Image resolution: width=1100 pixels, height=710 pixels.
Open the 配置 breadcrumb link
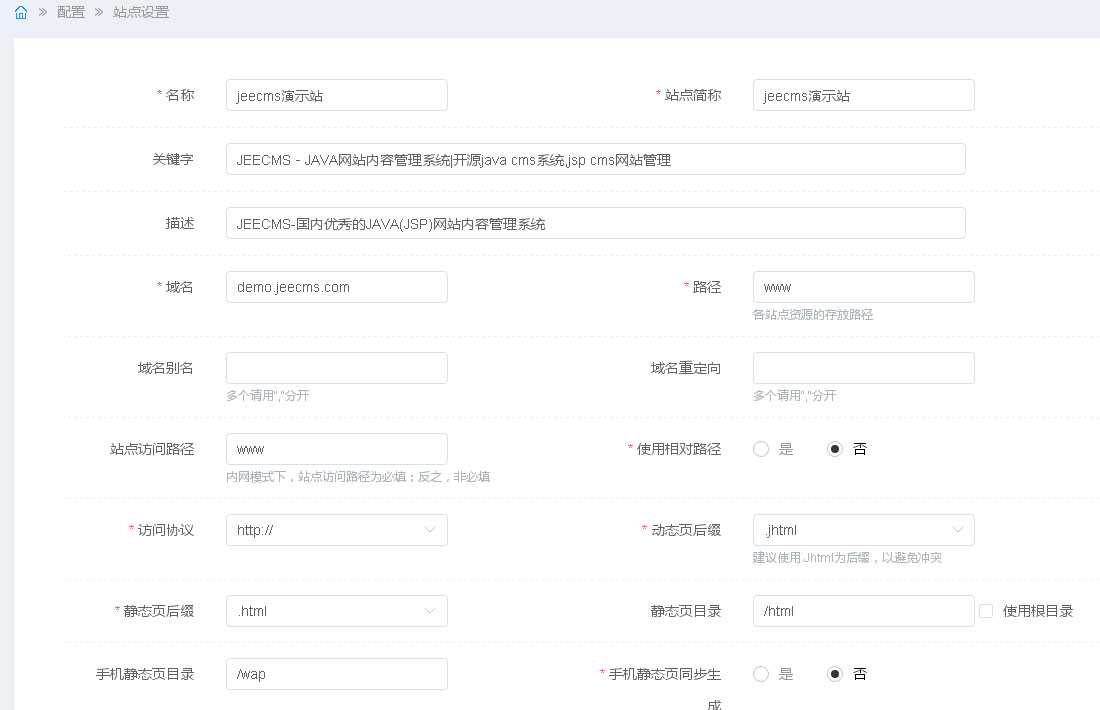tap(71, 12)
